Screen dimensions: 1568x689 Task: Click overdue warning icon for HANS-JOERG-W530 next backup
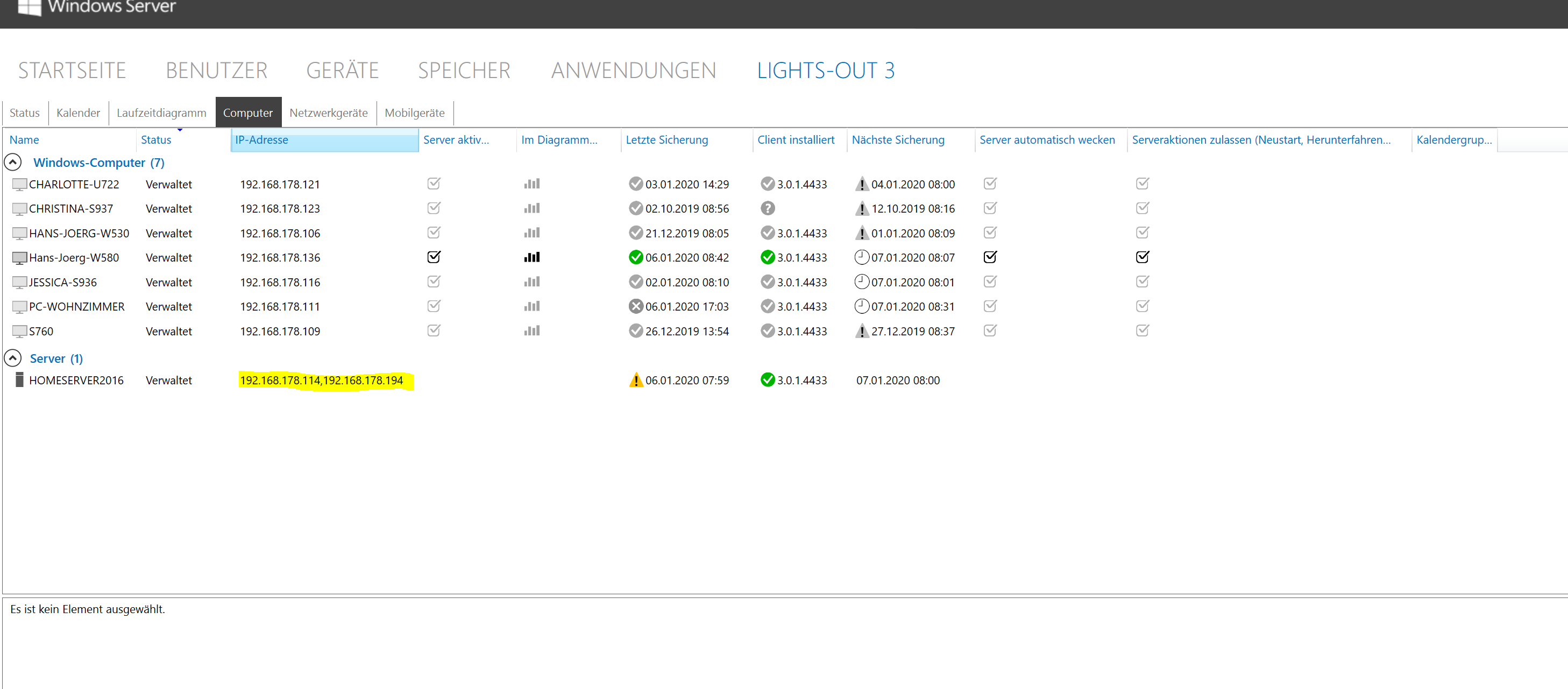click(862, 233)
